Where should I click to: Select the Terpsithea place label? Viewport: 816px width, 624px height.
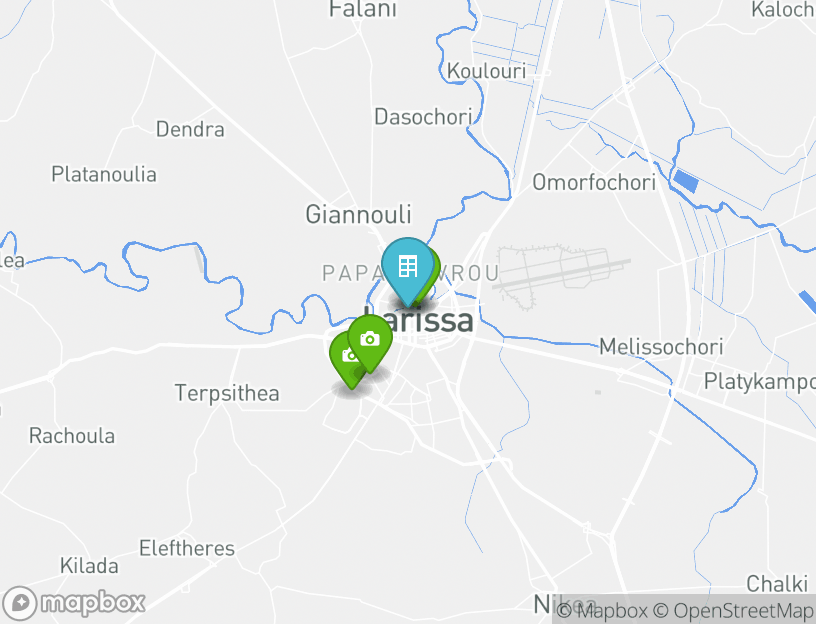(x=227, y=393)
